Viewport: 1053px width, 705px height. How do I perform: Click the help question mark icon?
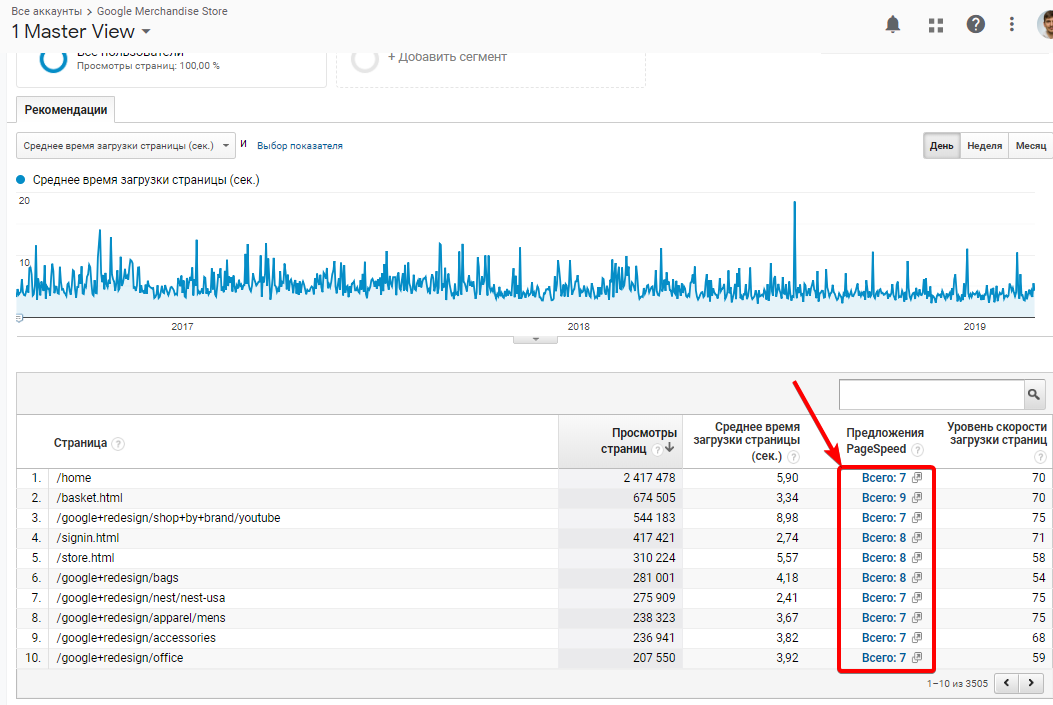coord(976,25)
